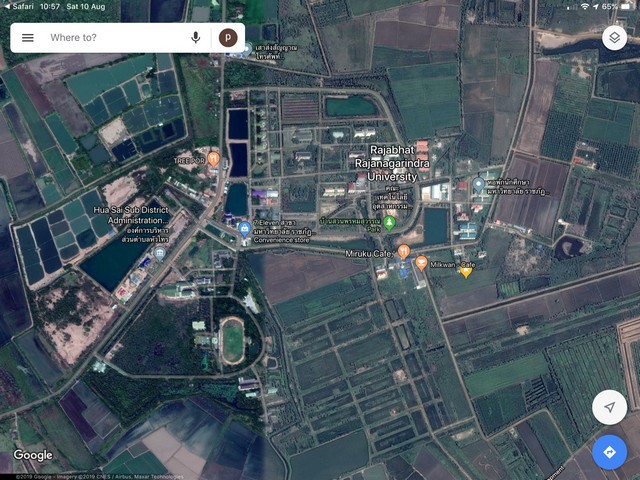Tap the 'Hua Sai Sub District Administration' label

click(131, 215)
